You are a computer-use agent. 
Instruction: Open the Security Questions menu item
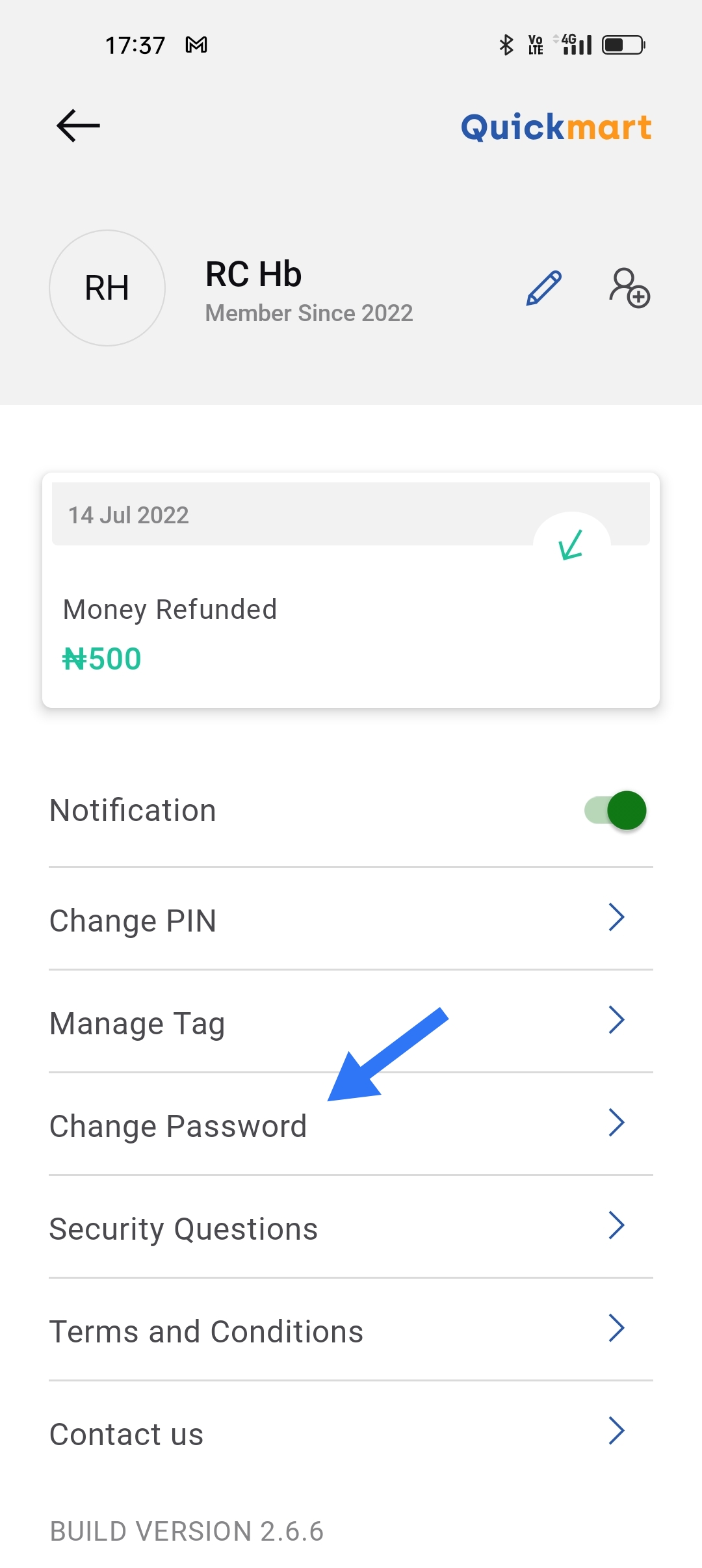click(184, 1229)
